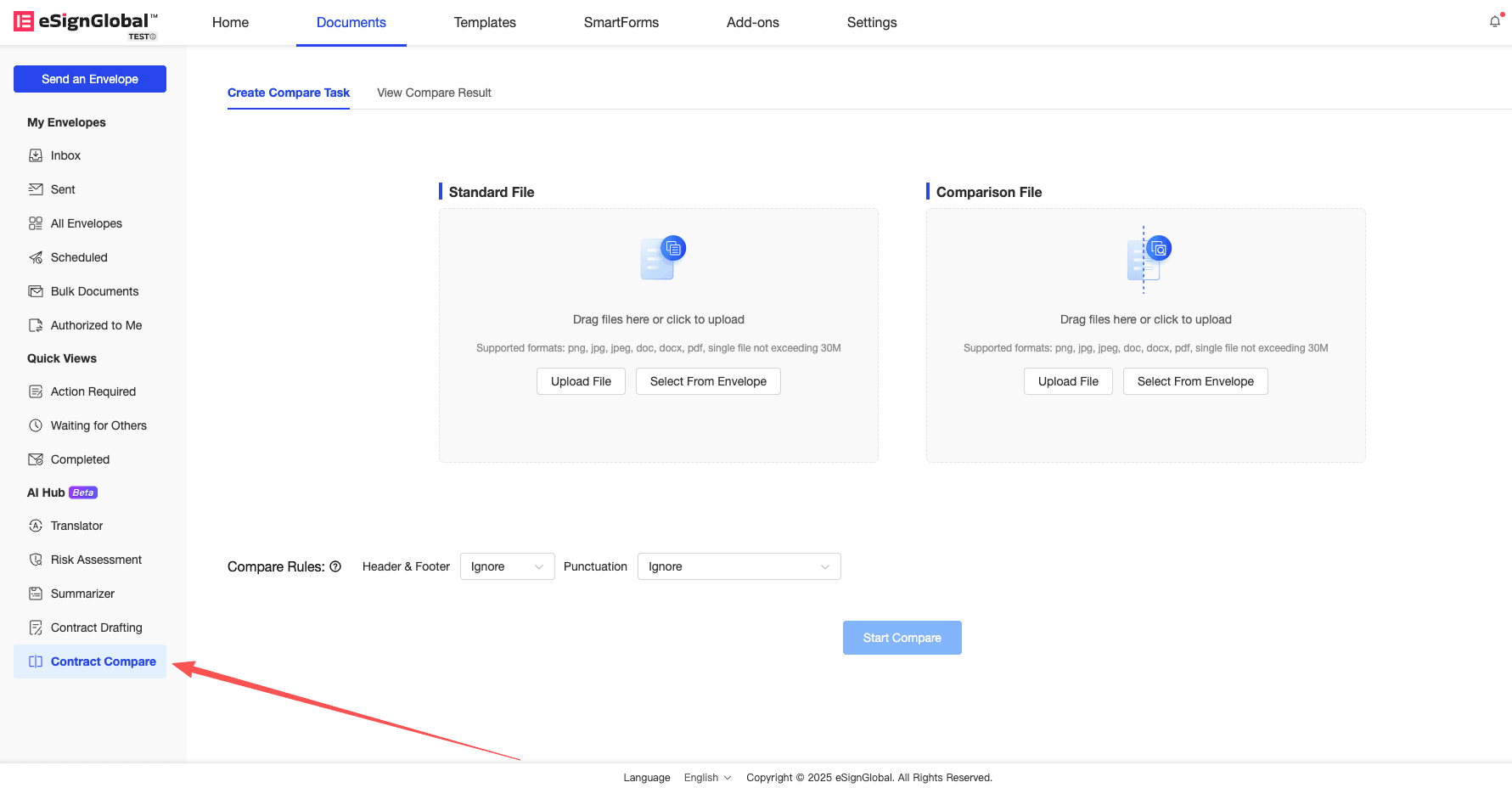
Task: Click the Risk Assessment shield icon
Action: coord(36,560)
